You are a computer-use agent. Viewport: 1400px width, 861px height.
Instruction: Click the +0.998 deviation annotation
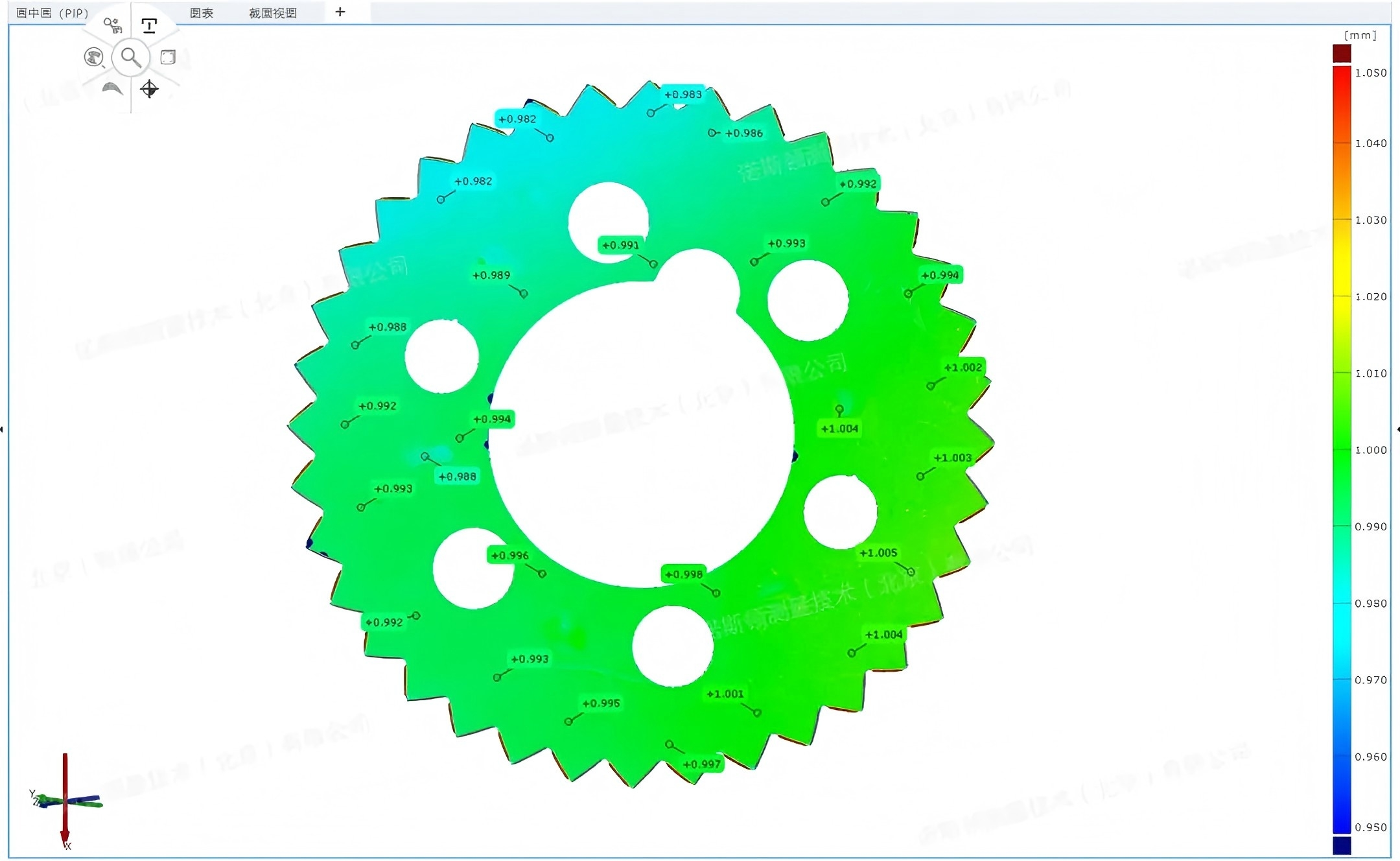[x=684, y=574]
